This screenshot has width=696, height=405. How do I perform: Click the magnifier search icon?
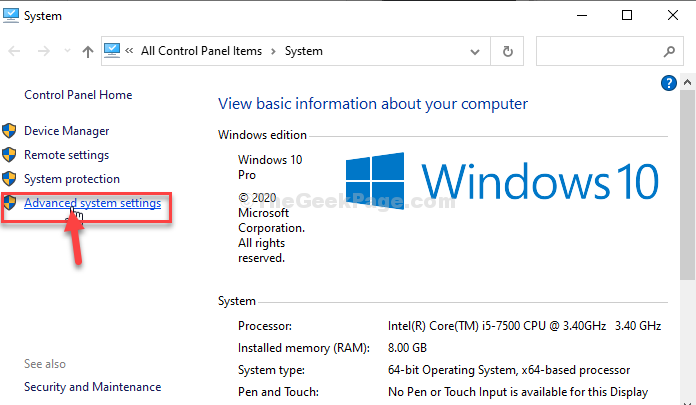(x=669, y=52)
